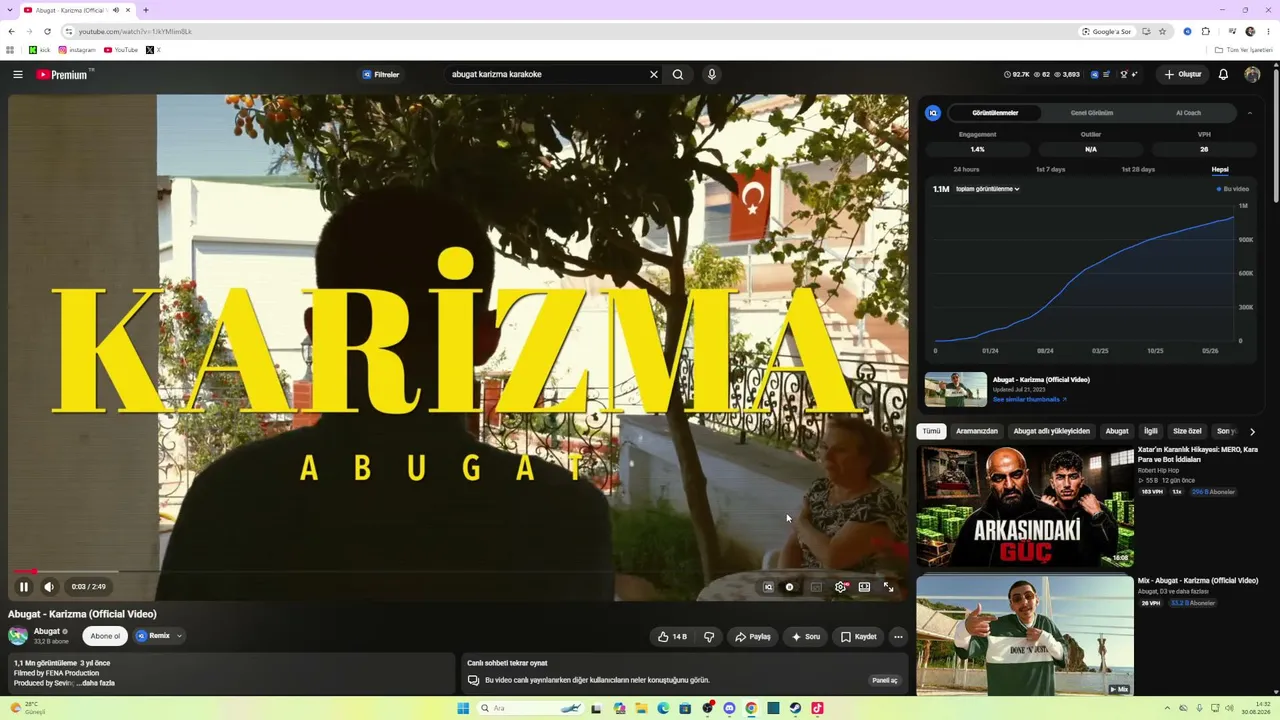Click the Soru ask button
Viewport: 1280px width, 720px height.
tap(806, 636)
